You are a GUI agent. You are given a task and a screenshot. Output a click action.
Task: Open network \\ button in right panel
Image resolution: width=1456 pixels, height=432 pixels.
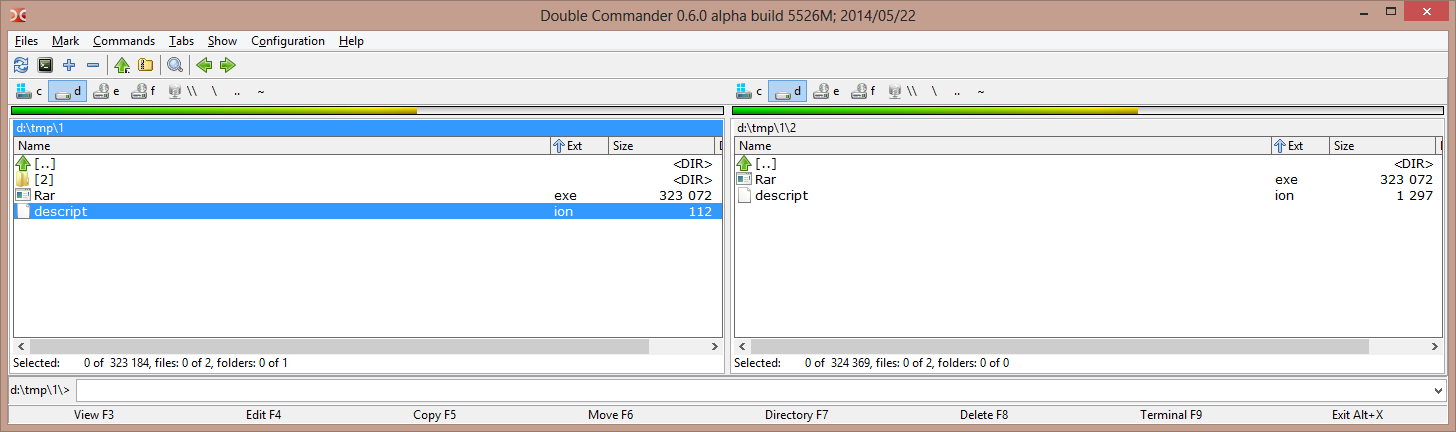click(x=903, y=91)
